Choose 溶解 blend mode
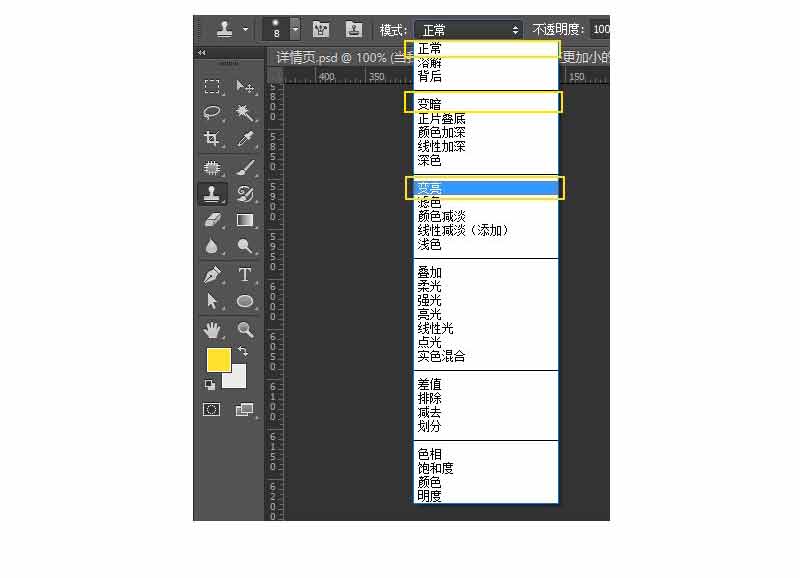This screenshot has height=578, width=800. 486,63
